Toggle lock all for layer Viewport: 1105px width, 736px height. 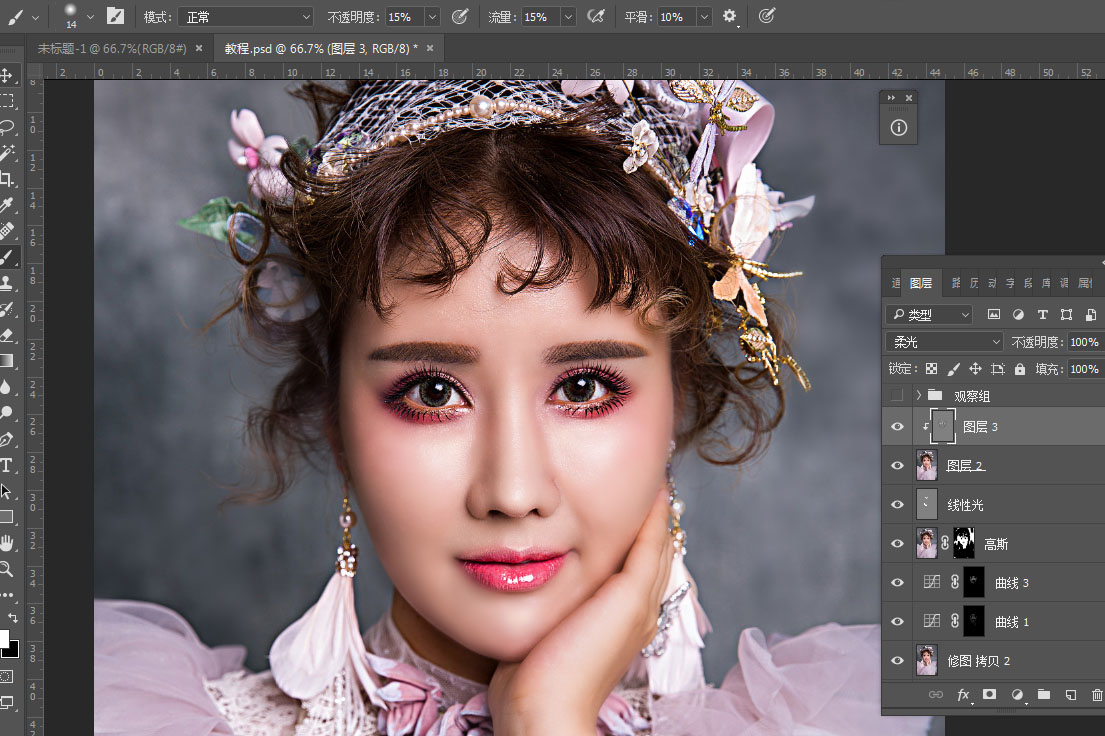[1020, 369]
